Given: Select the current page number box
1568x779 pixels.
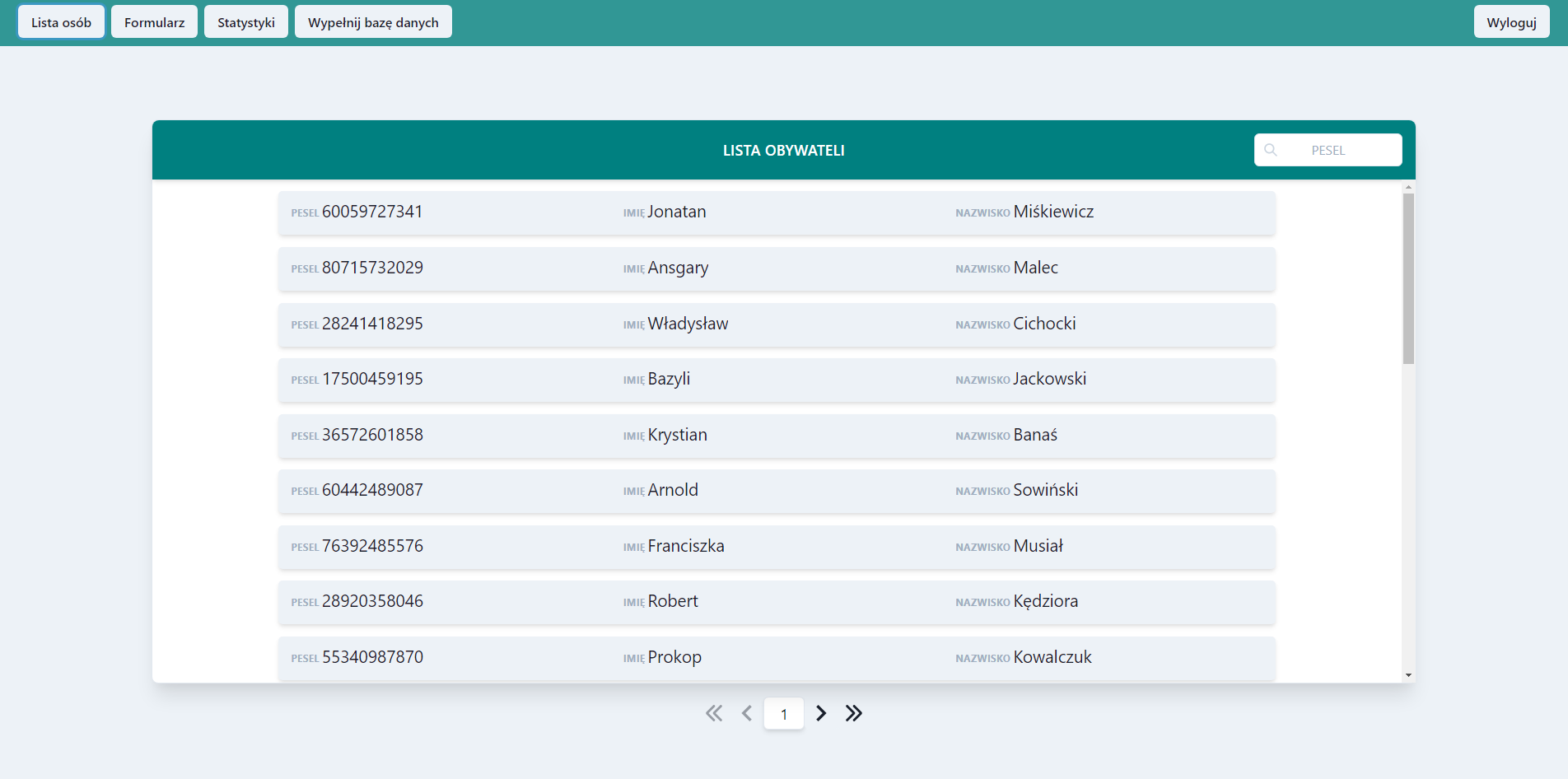Looking at the screenshot, I should pos(783,713).
